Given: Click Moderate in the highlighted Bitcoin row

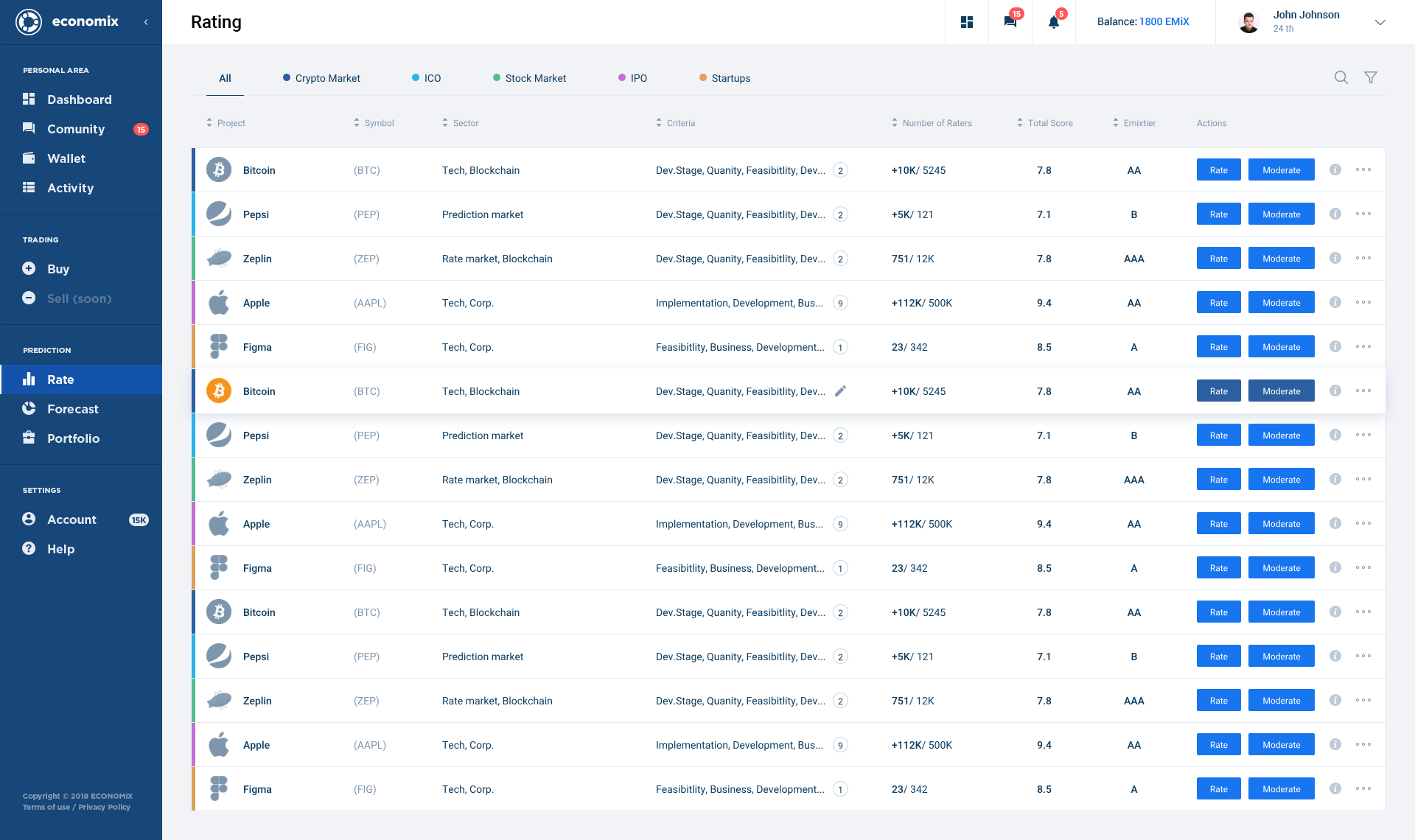Looking at the screenshot, I should [1281, 391].
